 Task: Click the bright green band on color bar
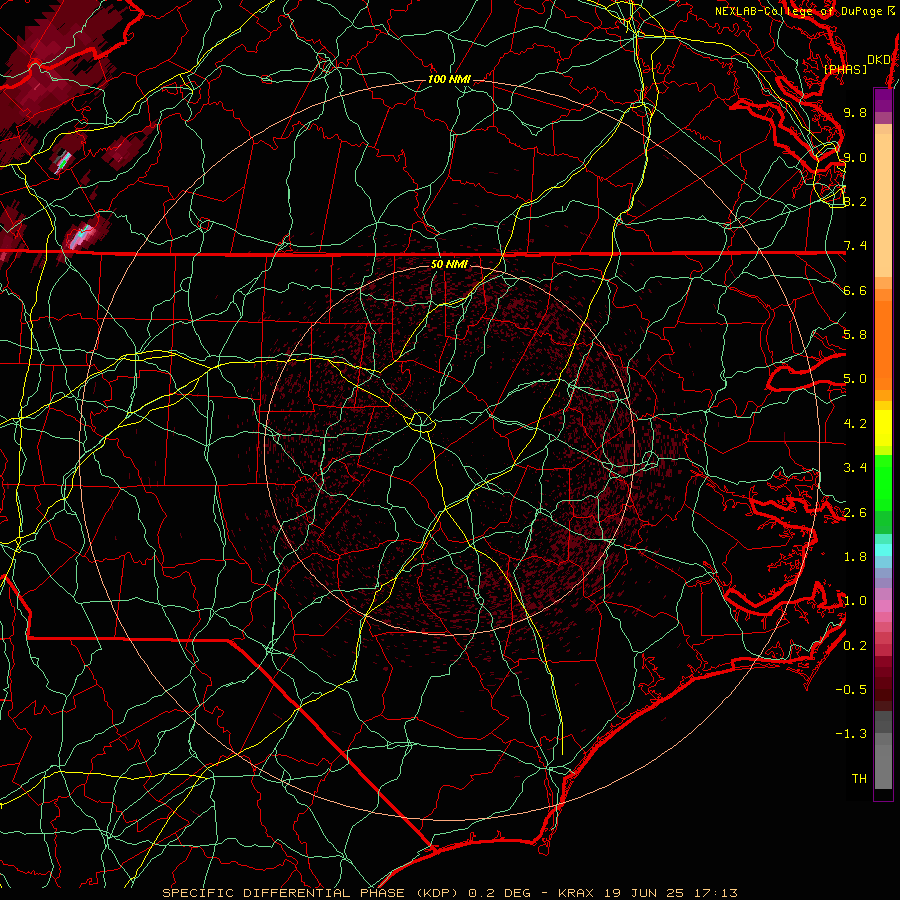coord(883,482)
